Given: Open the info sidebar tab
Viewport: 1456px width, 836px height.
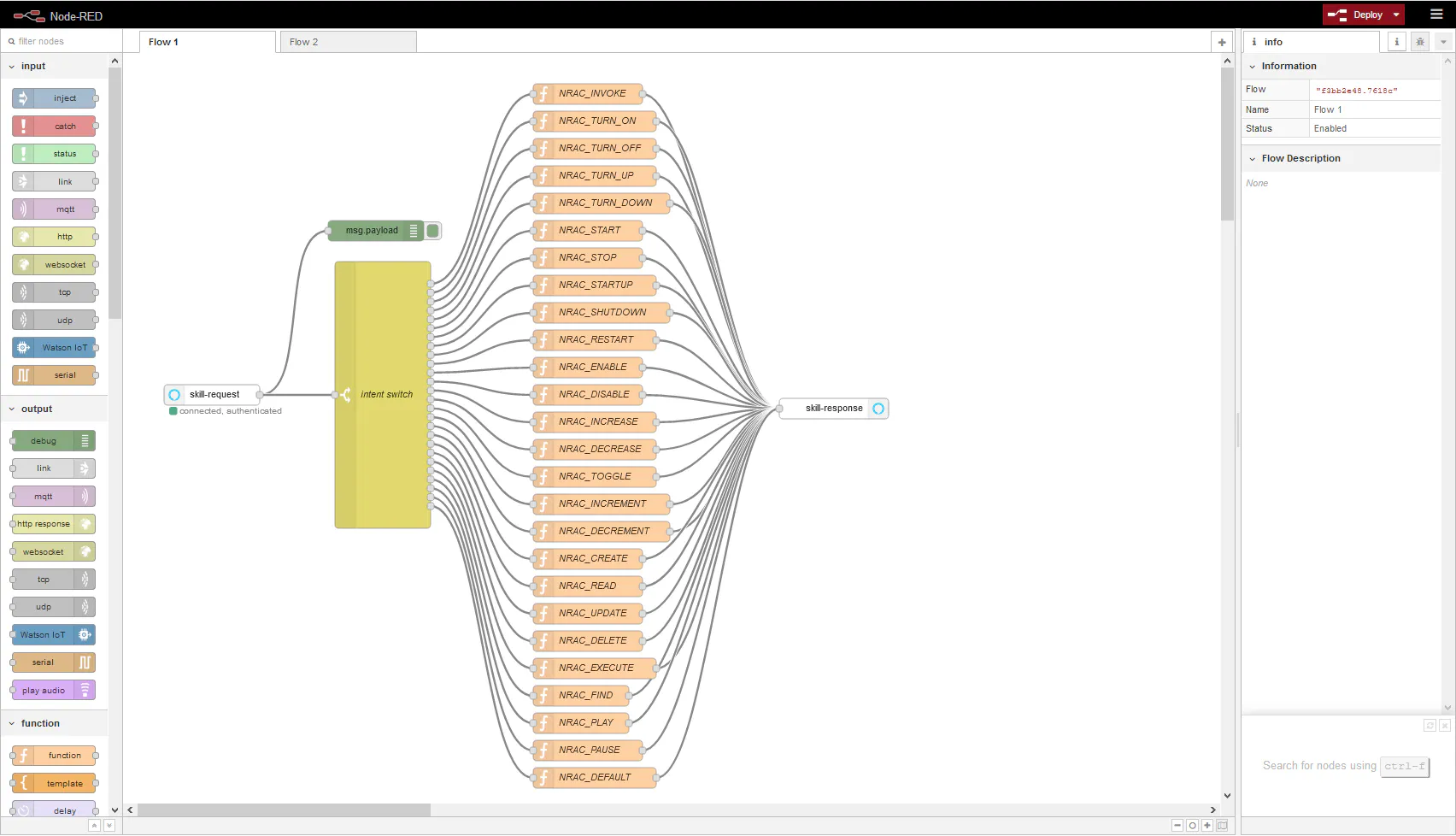Looking at the screenshot, I should click(x=1312, y=42).
